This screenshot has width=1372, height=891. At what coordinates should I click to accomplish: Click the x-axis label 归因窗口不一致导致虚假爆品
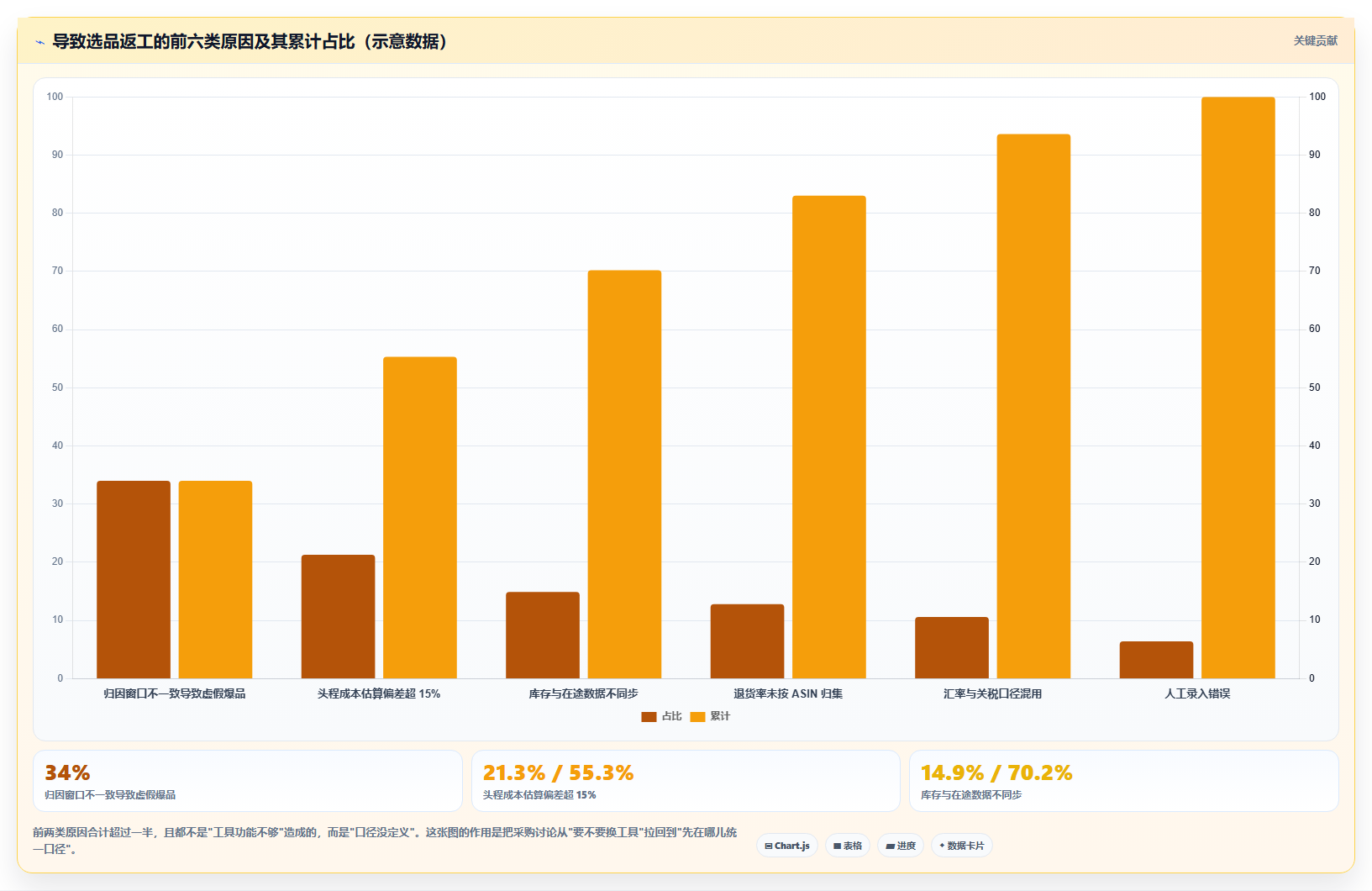175,693
